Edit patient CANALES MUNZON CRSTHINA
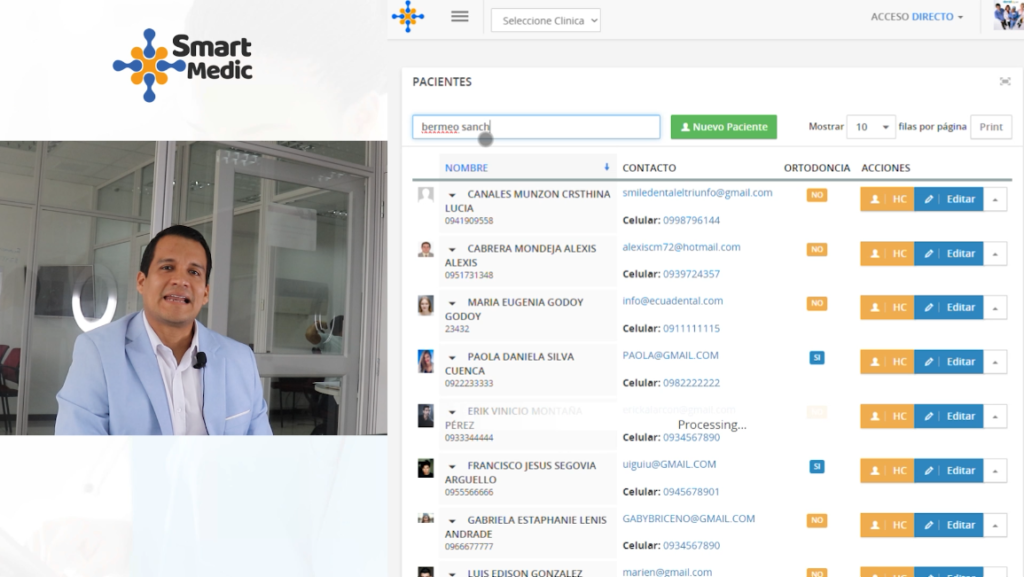Screen dimensions: 1024x577 [949, 199]
